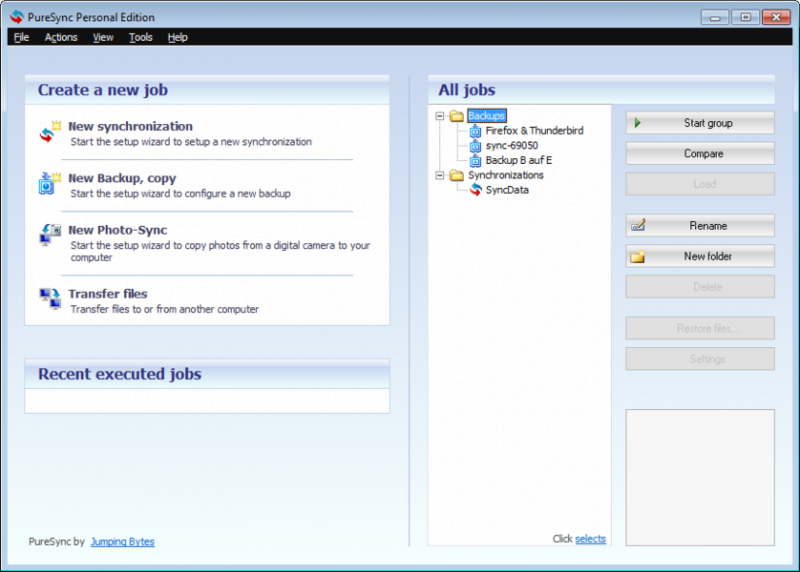Close the PureSync window

776,17
